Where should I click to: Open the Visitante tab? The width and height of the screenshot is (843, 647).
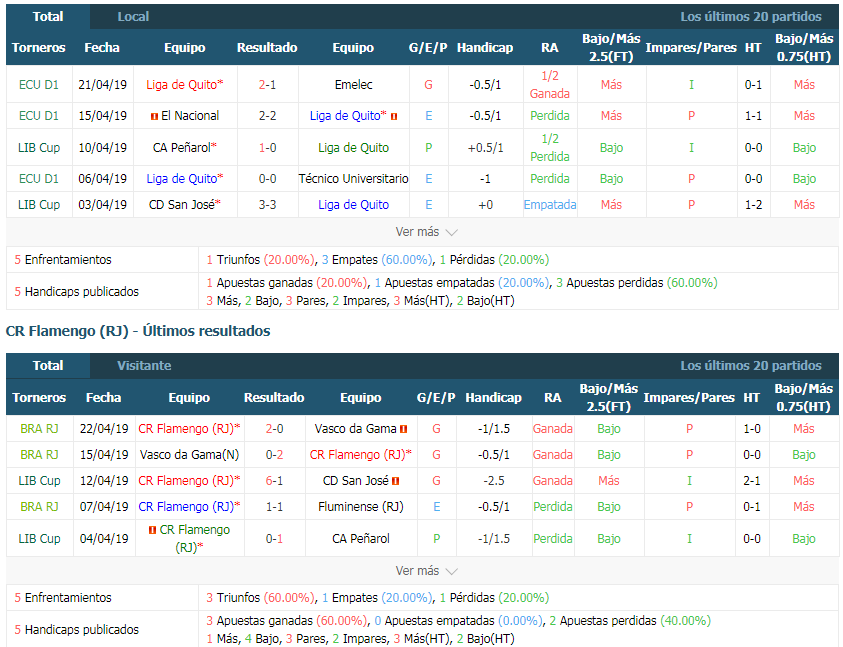pyautogui.click(x=144, y=366)
